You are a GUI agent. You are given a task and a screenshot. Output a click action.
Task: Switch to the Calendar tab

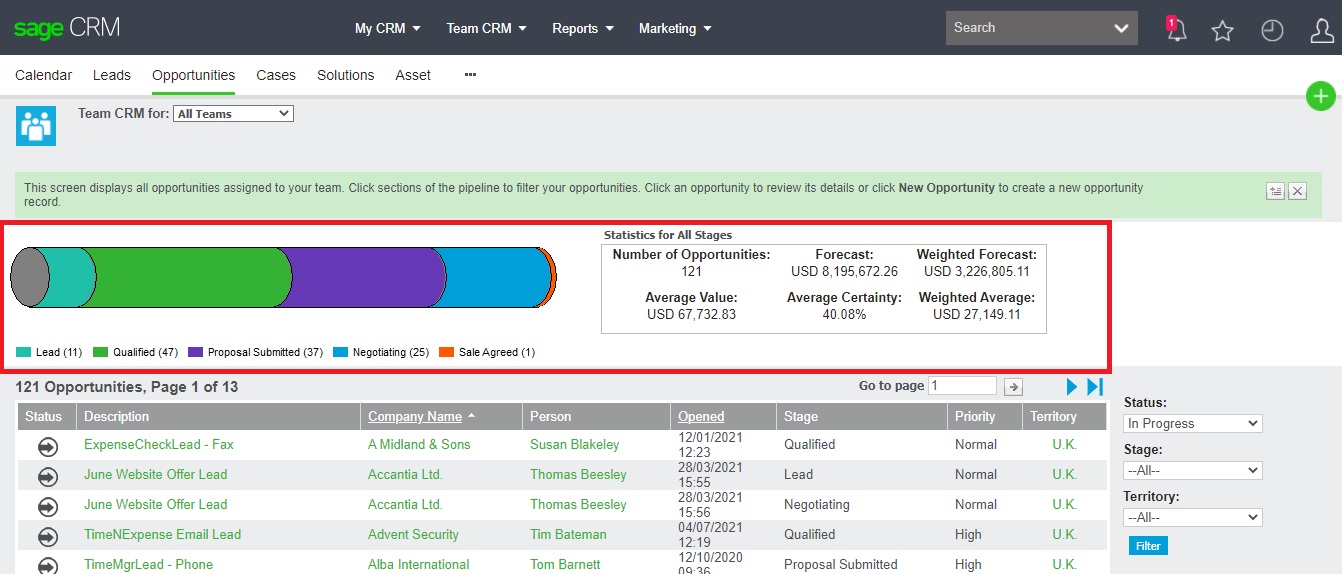44,75
